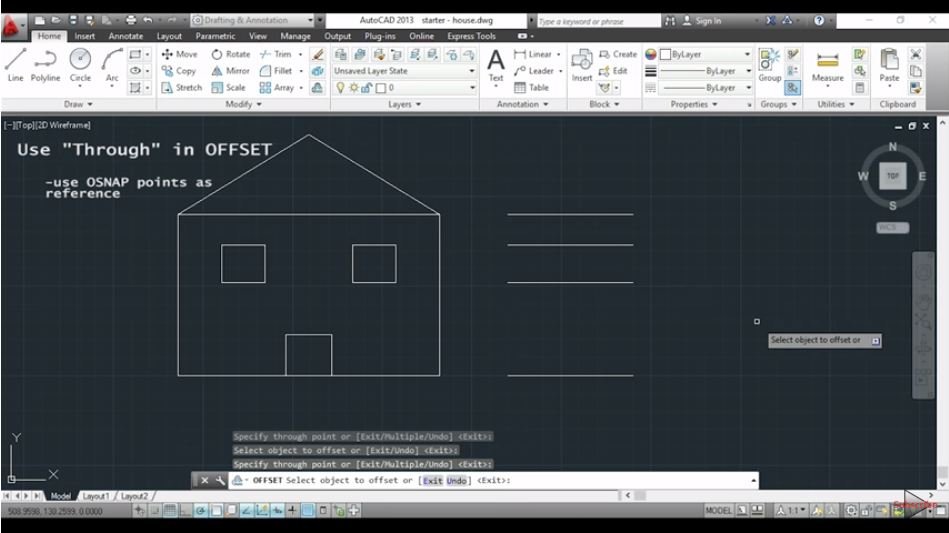Image resolution: width=949 pixels, height=533 pixels.
Task: Click the Fillet tool
Action: coord(275,71)
